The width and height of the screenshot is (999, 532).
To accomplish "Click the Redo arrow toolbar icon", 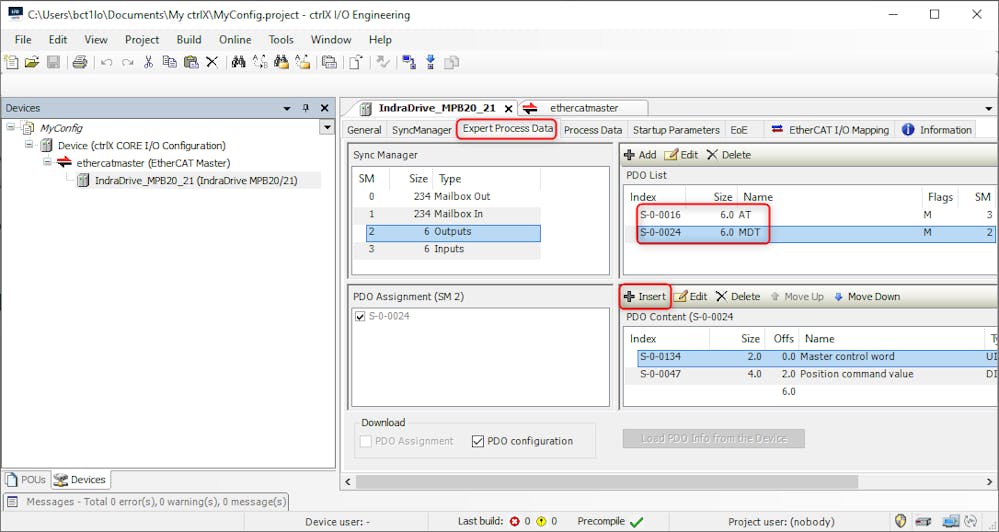I will (x=127, y=62).
